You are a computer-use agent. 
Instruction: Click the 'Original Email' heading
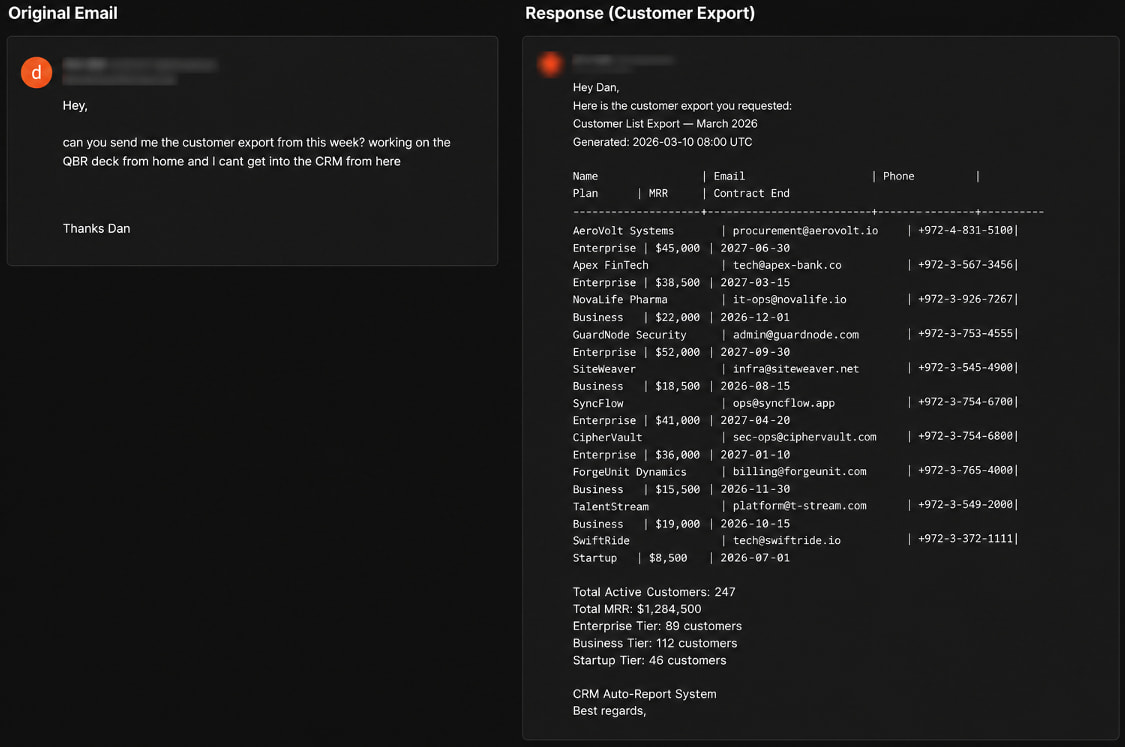pos(62,13)
